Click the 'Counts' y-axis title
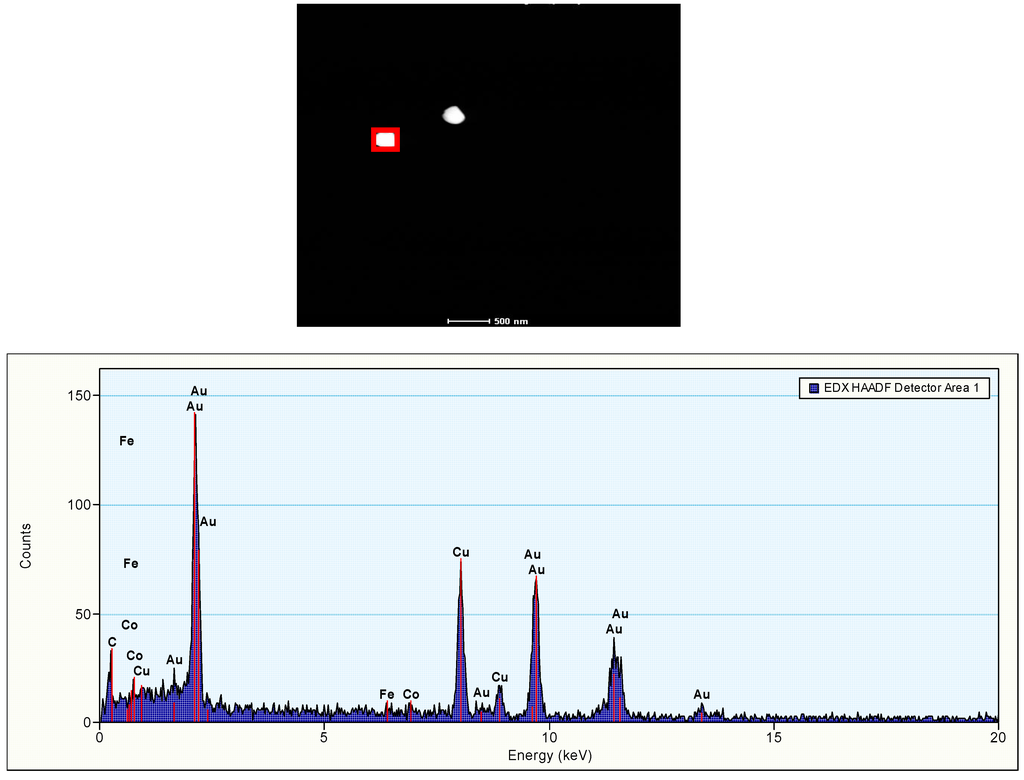This screenshot has height=780, width=1024. (x=26, y=546)
